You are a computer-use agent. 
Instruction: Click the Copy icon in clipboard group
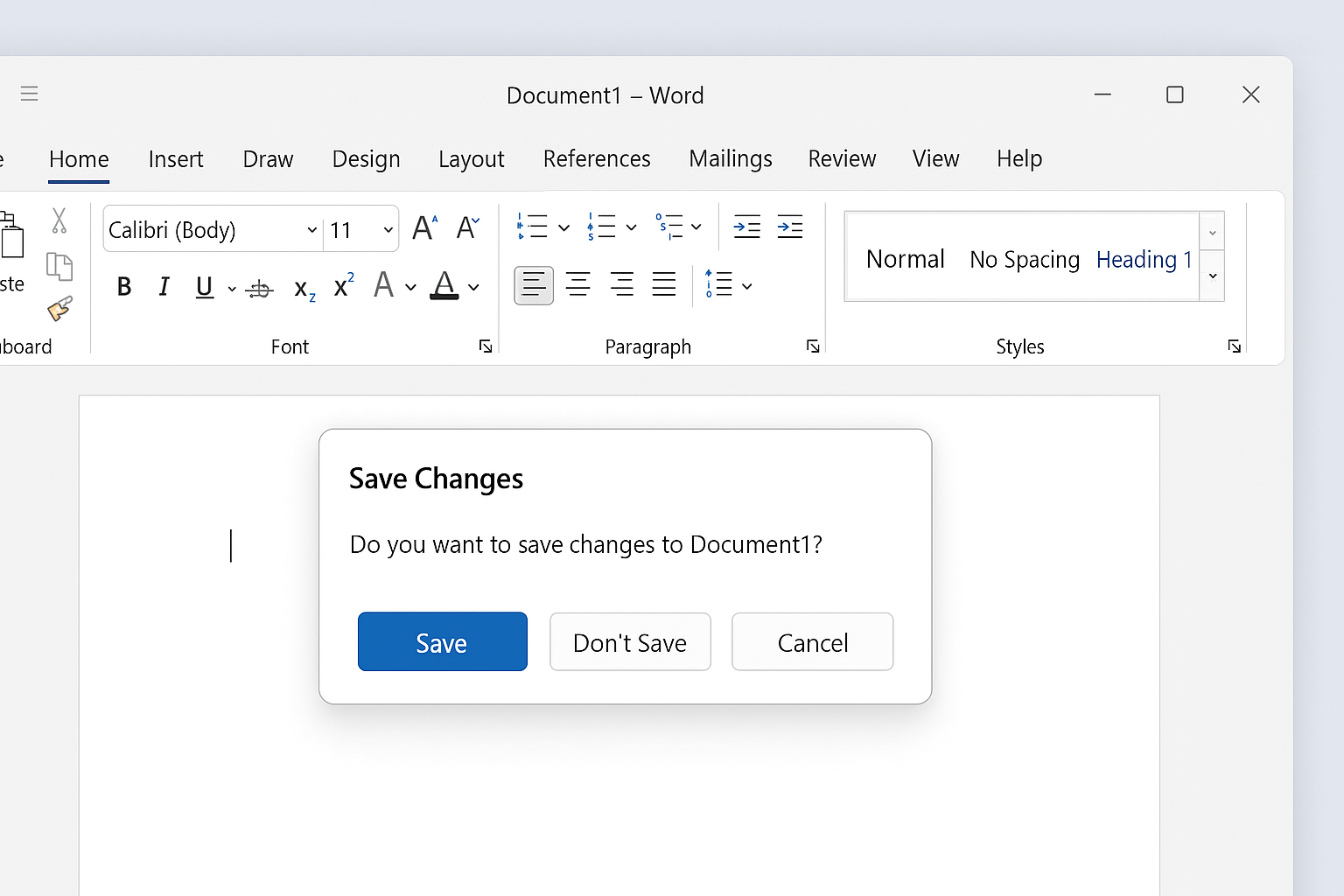pyautogui.click(x=59, y=266)
